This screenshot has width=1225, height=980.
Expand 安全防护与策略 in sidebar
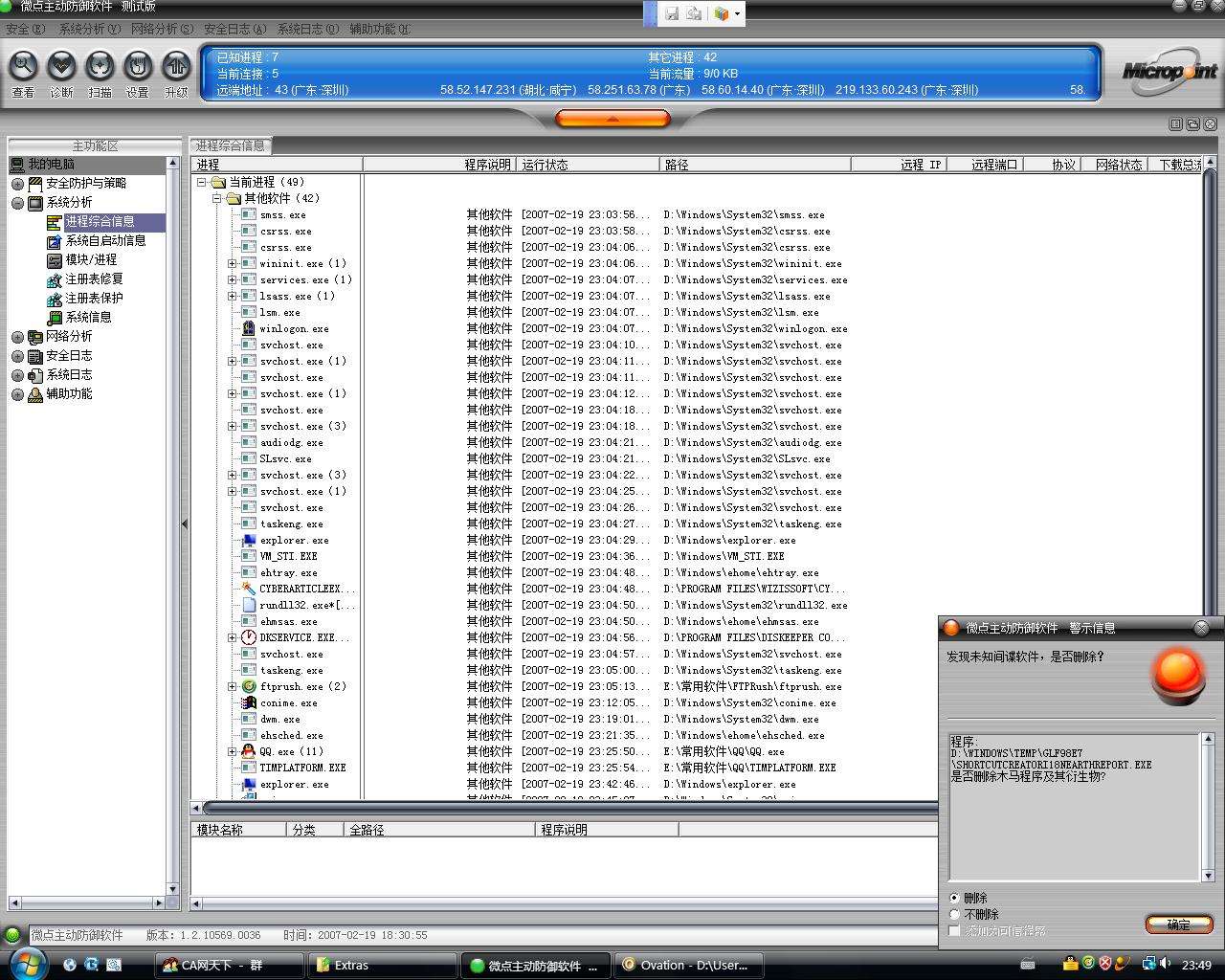18,184
